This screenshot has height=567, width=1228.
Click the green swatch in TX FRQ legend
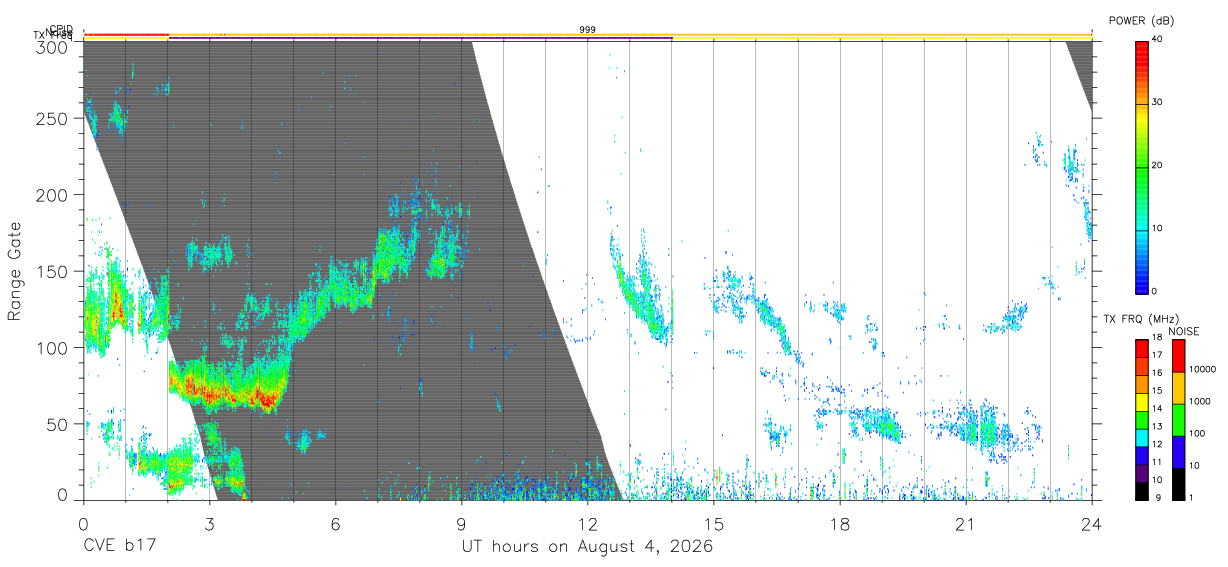tap(1141, 418)
